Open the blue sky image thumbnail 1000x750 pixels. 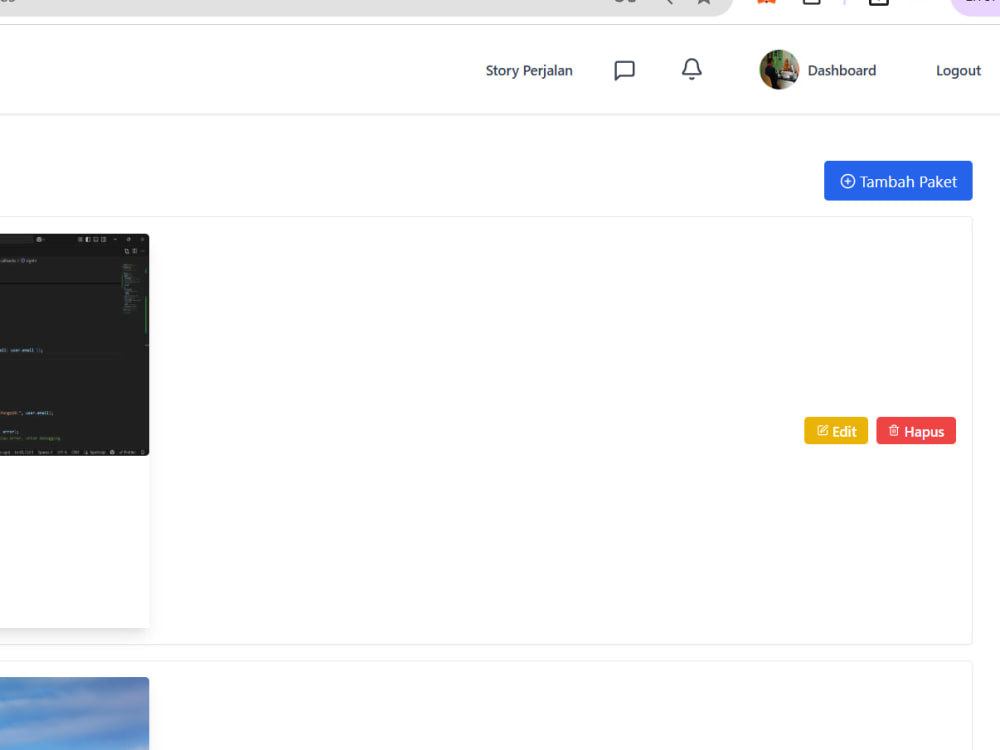(x=74, y=713)
